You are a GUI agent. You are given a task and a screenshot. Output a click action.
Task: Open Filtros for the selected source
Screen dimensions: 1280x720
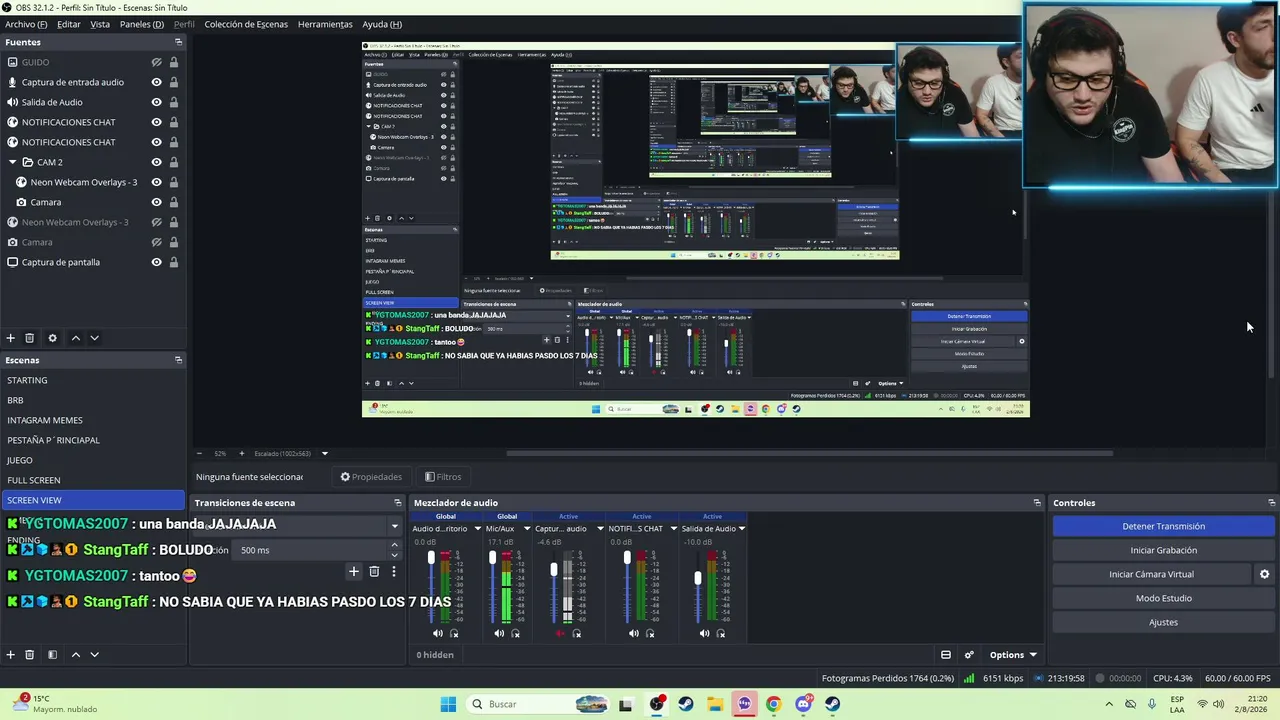pos(443,477)
